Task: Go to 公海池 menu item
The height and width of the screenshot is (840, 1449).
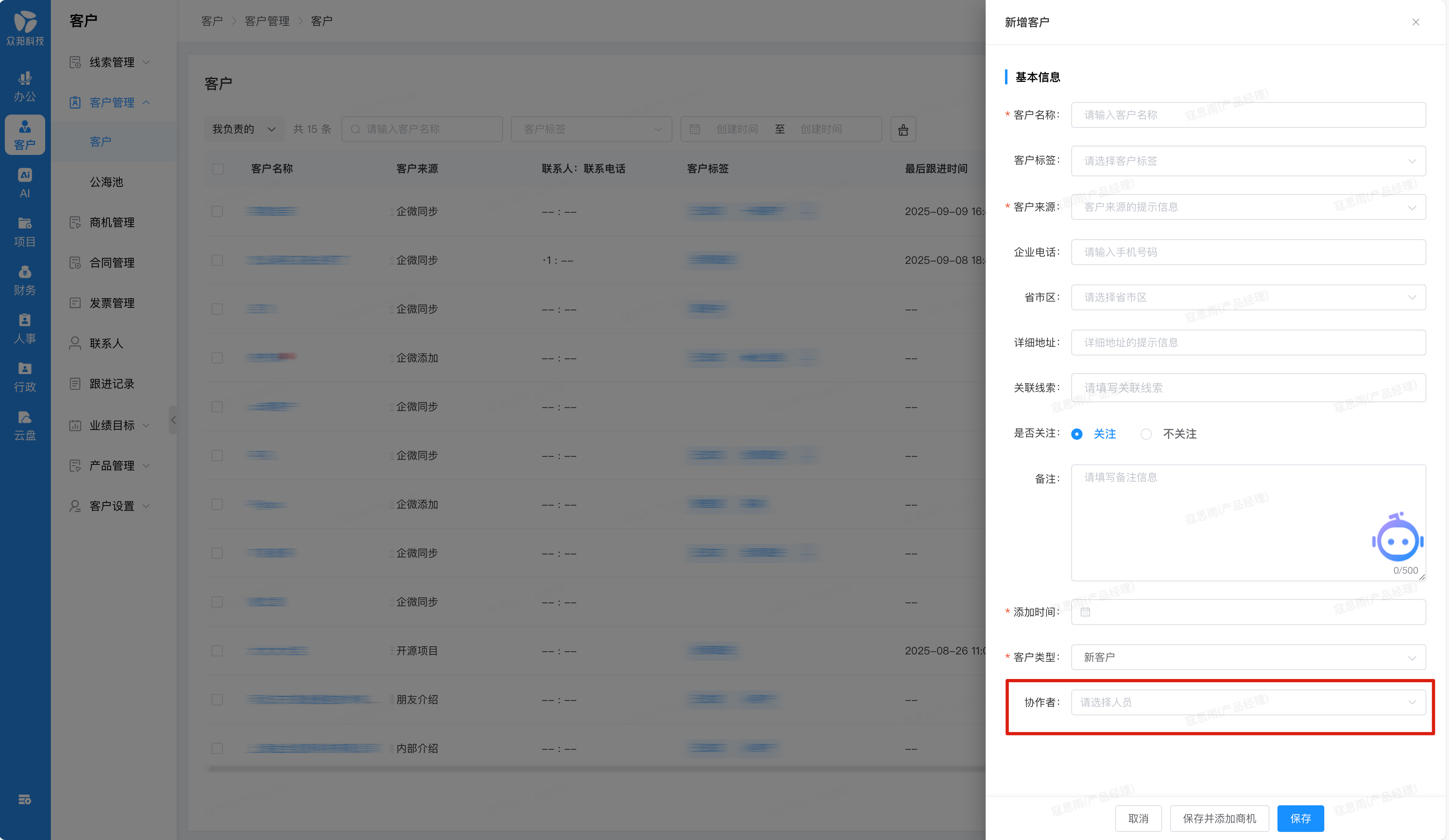Action: [x=107, y=182]
